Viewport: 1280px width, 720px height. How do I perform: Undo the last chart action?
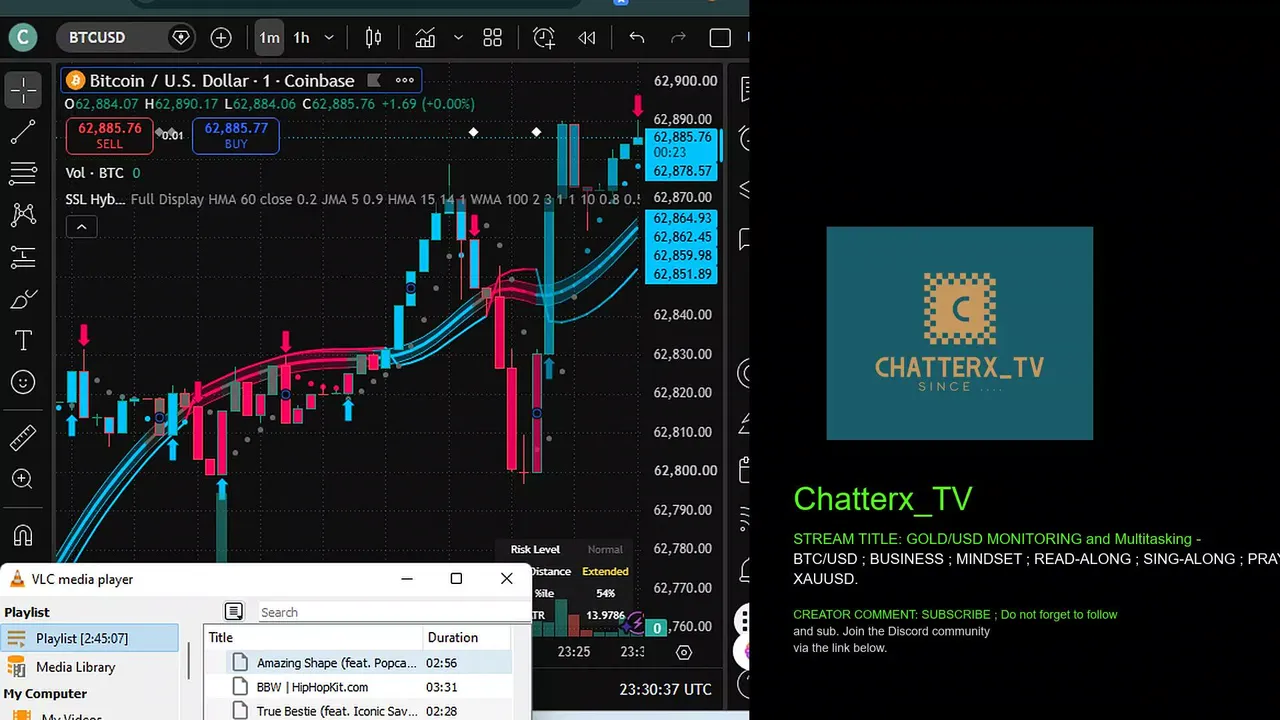click(x=637, y=38)
